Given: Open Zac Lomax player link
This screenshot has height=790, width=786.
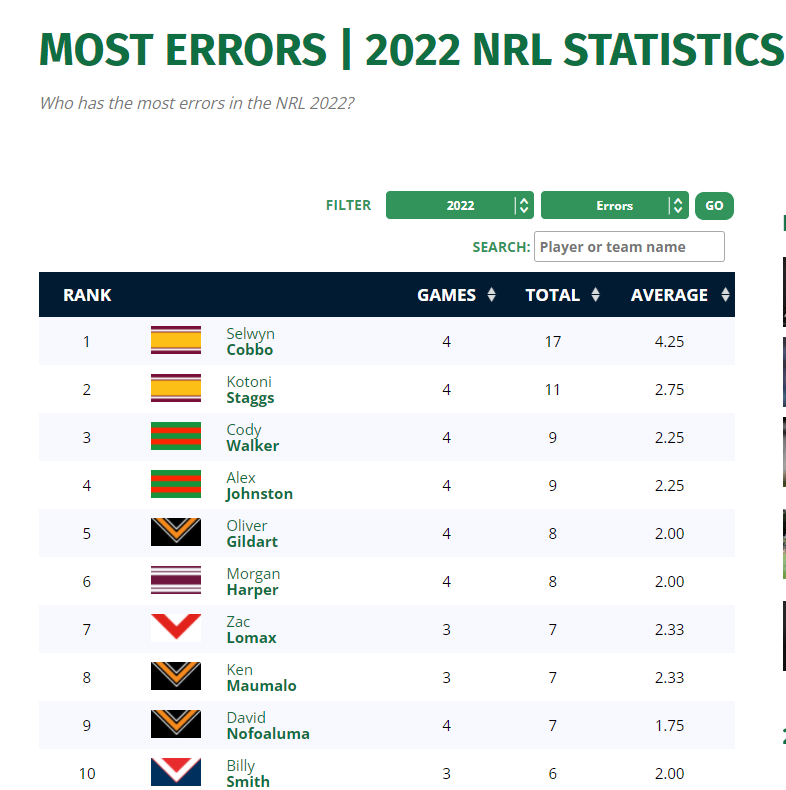Looking at the screenshot, I should click(x=251, y=629).
